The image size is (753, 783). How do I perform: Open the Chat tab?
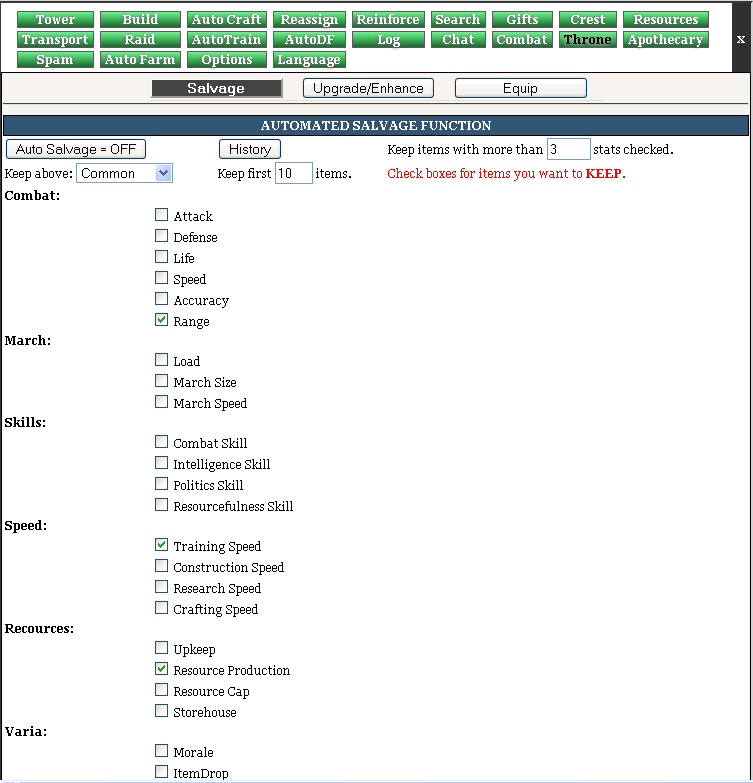coord(458,39)
